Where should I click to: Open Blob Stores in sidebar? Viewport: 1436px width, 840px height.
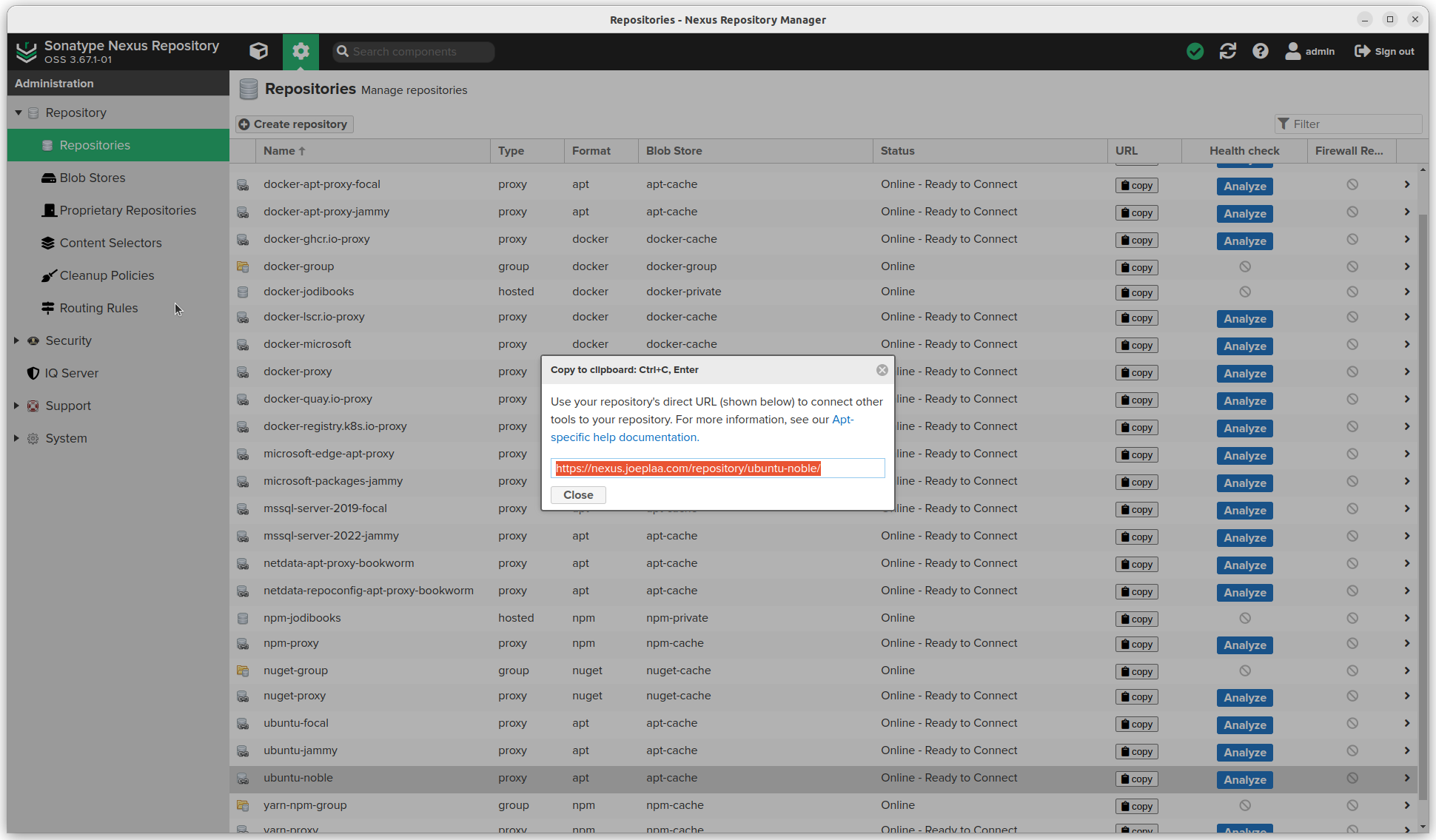click(x=118, y=178)
